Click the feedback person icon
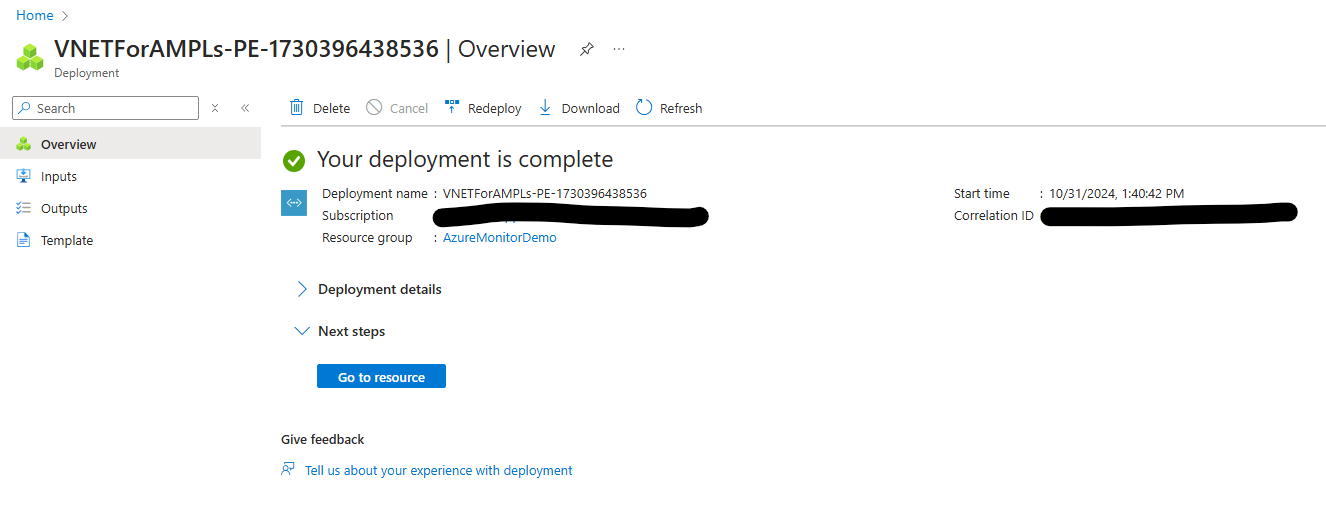Screen dimensions: 1326x514 click(289, 470)
